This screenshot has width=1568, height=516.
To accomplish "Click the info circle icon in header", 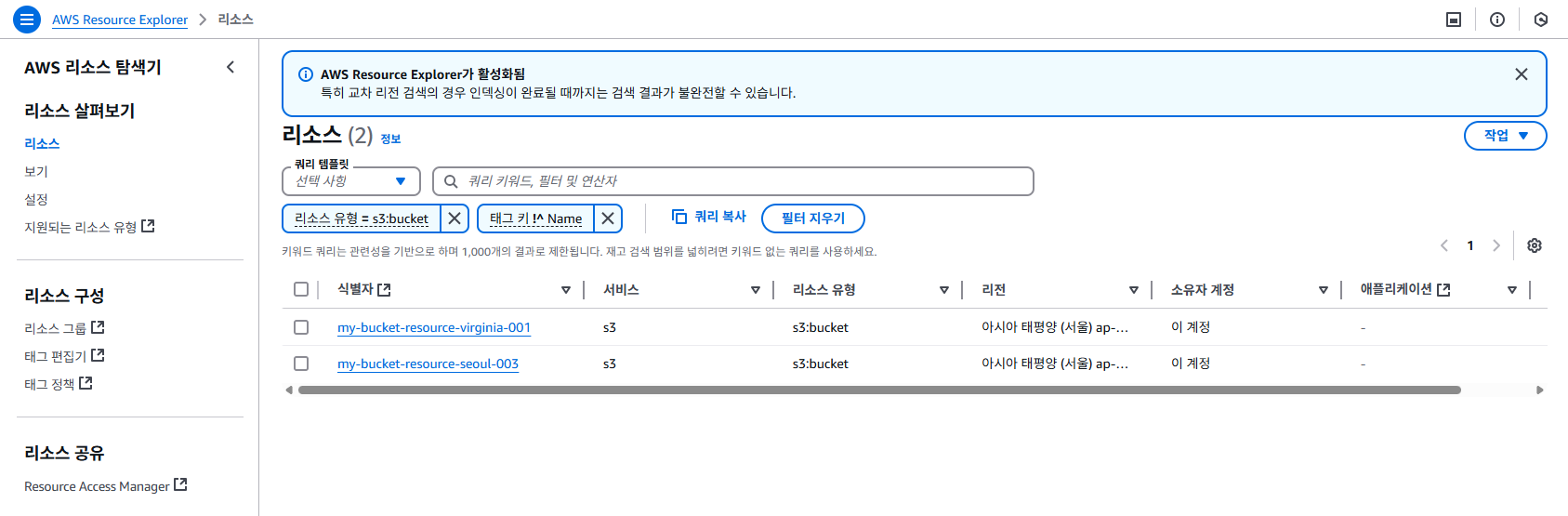I will point(1497,20).
